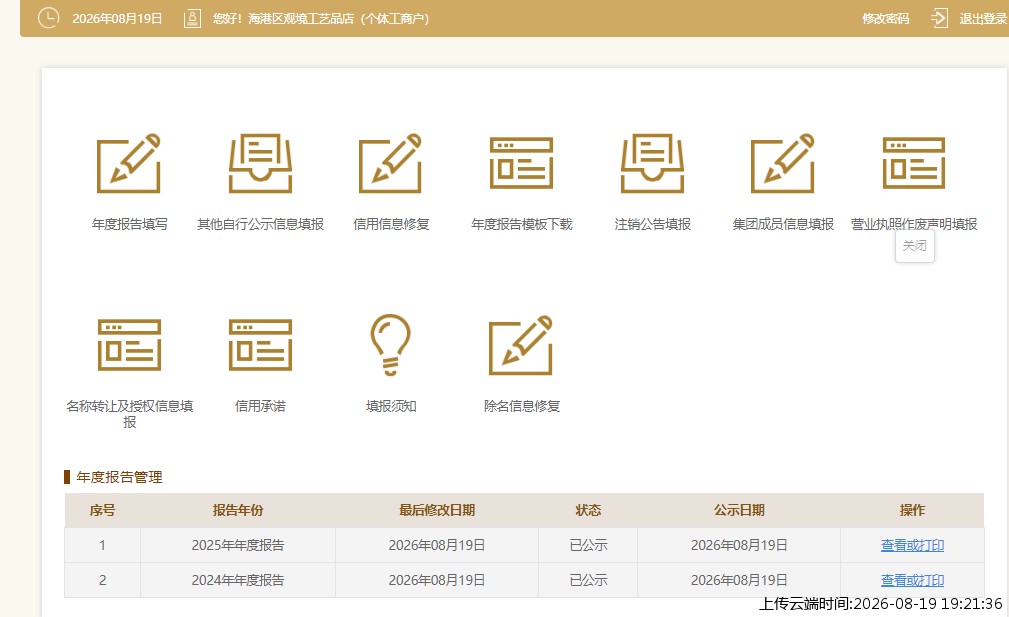Screen dimensions: 1009x617
Task: Click 已公示 status in 2024 report row
Action: click(x=588, y=580)
